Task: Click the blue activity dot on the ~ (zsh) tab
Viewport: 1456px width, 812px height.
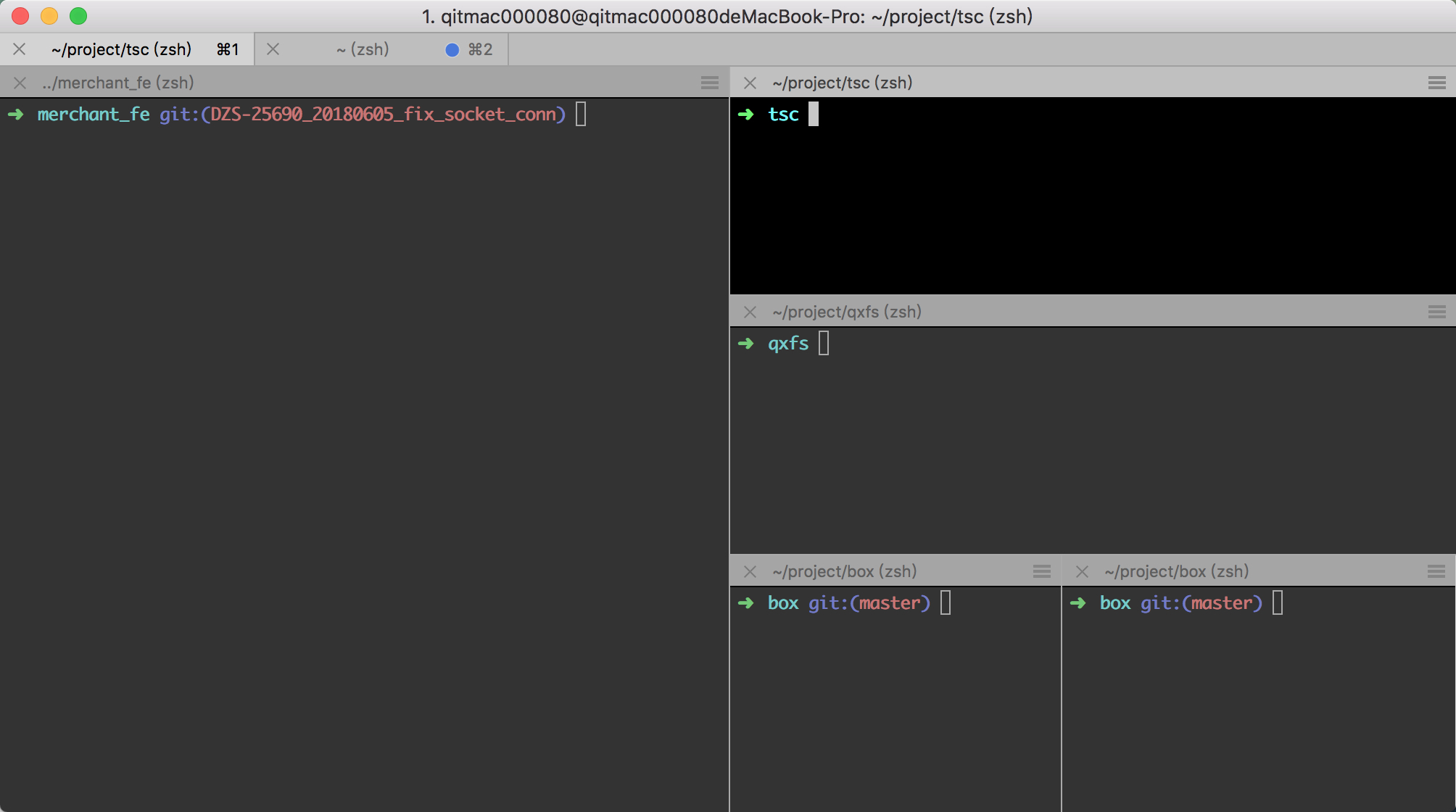Action: [452, 49]
